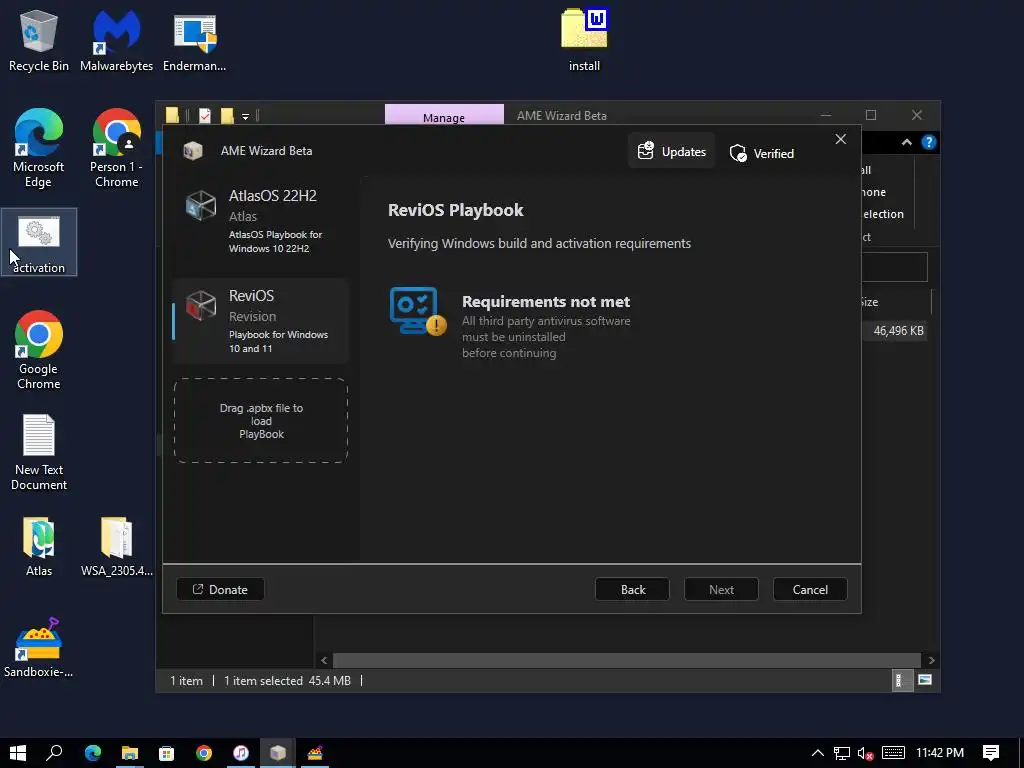The width and height of the screenshot is (1024, 768).
Task: Close the AME Wizard dialog
Action: tap(840, 139)
